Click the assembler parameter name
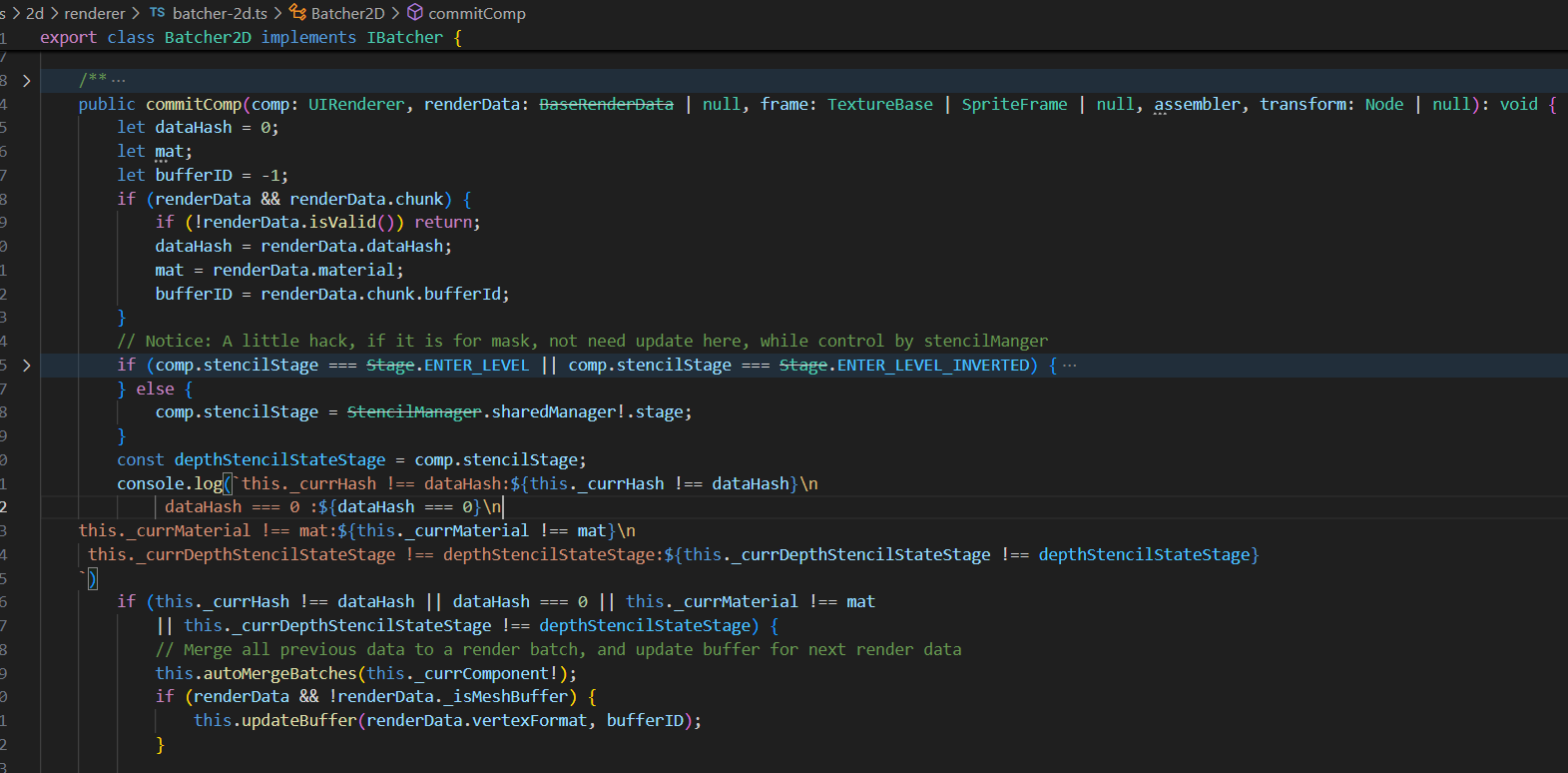The width and height of the screenshot is (1568, 773). tap(1197, 104)
